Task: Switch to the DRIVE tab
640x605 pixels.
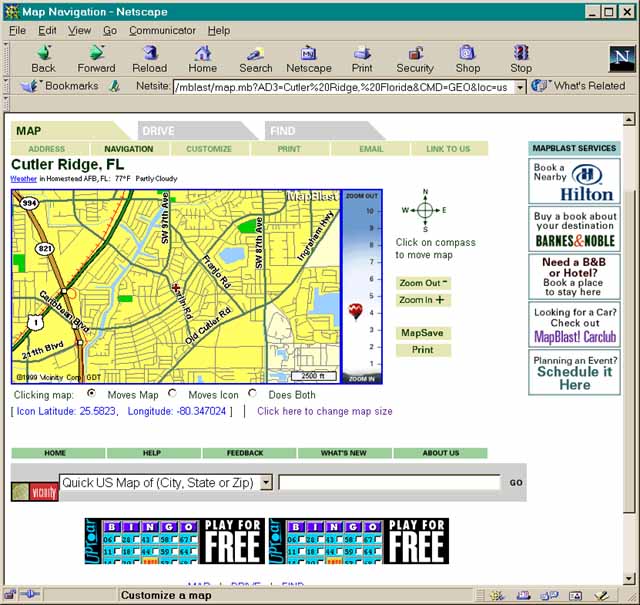Action: pyautogui.click(x=196, y=131)
